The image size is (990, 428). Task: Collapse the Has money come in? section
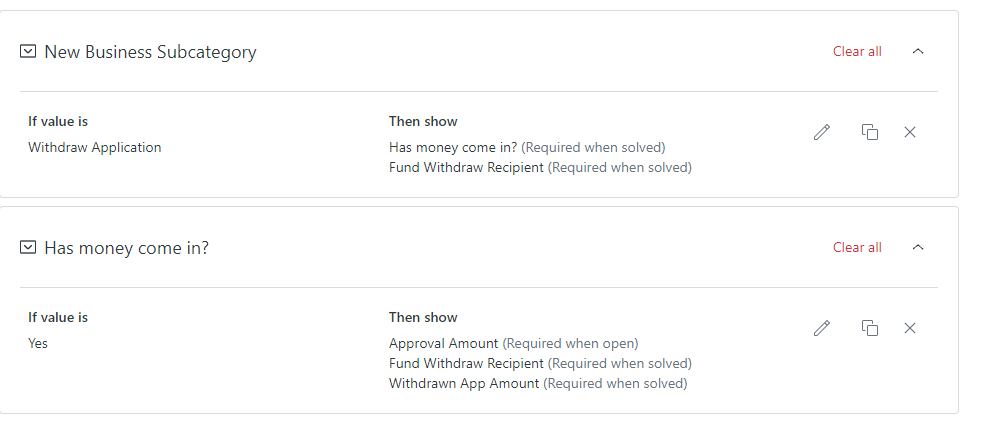918,248
